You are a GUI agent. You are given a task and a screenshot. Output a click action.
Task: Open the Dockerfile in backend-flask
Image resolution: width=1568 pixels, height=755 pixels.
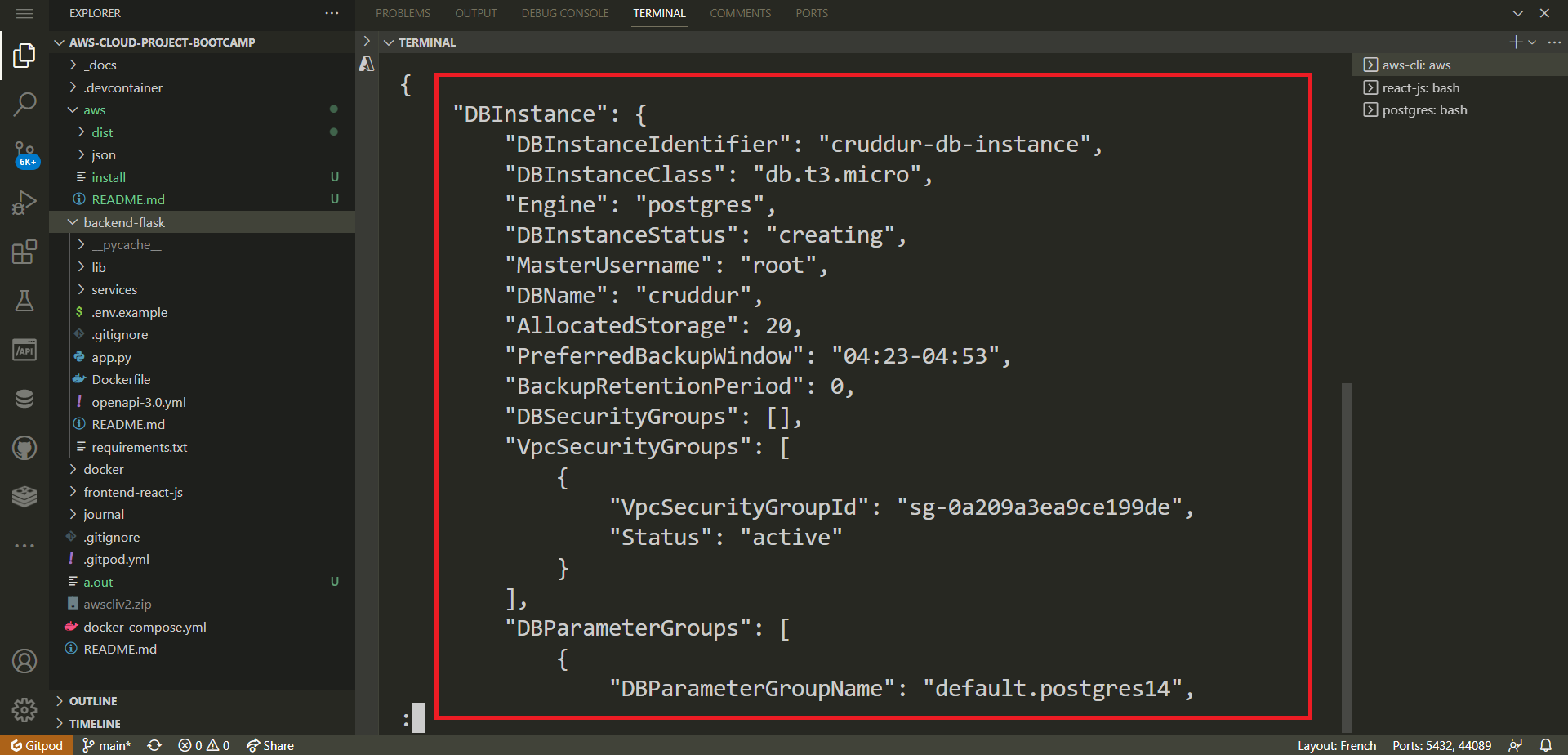[203, 379]
